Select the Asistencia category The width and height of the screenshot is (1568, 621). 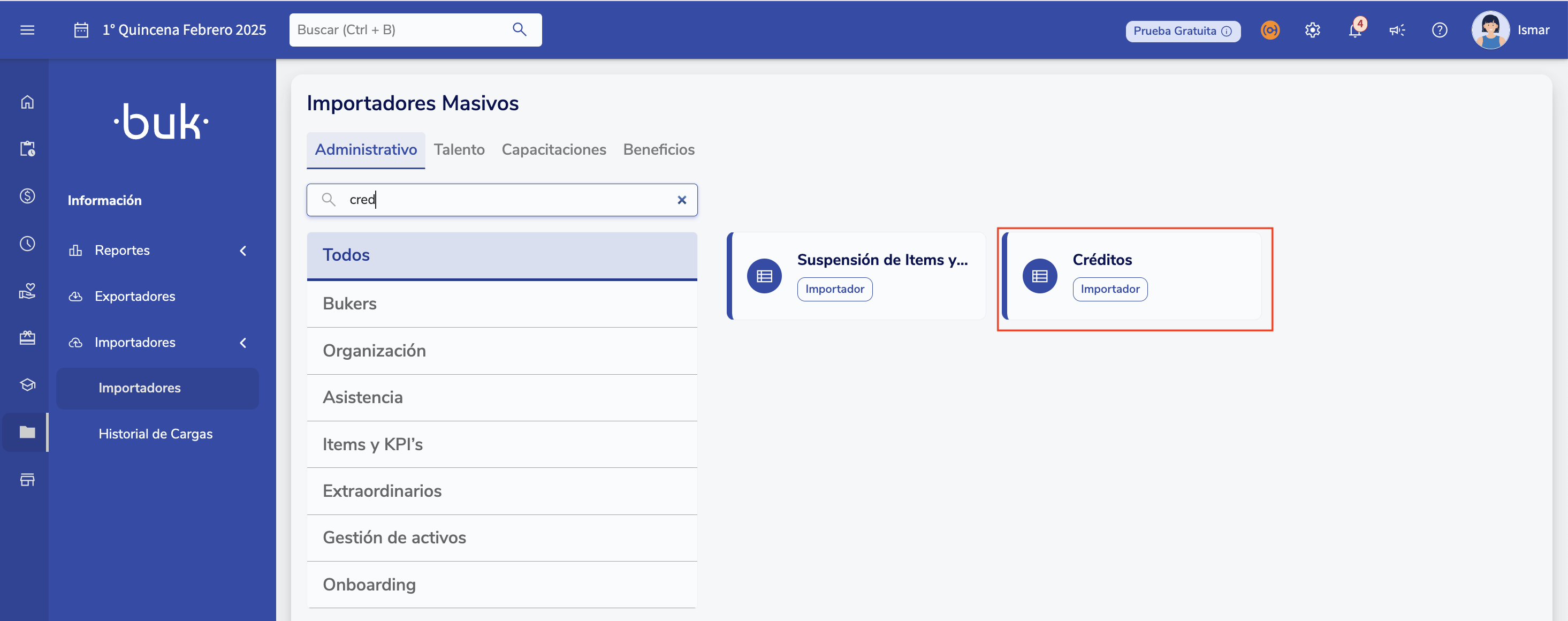(x=363, y=398)
